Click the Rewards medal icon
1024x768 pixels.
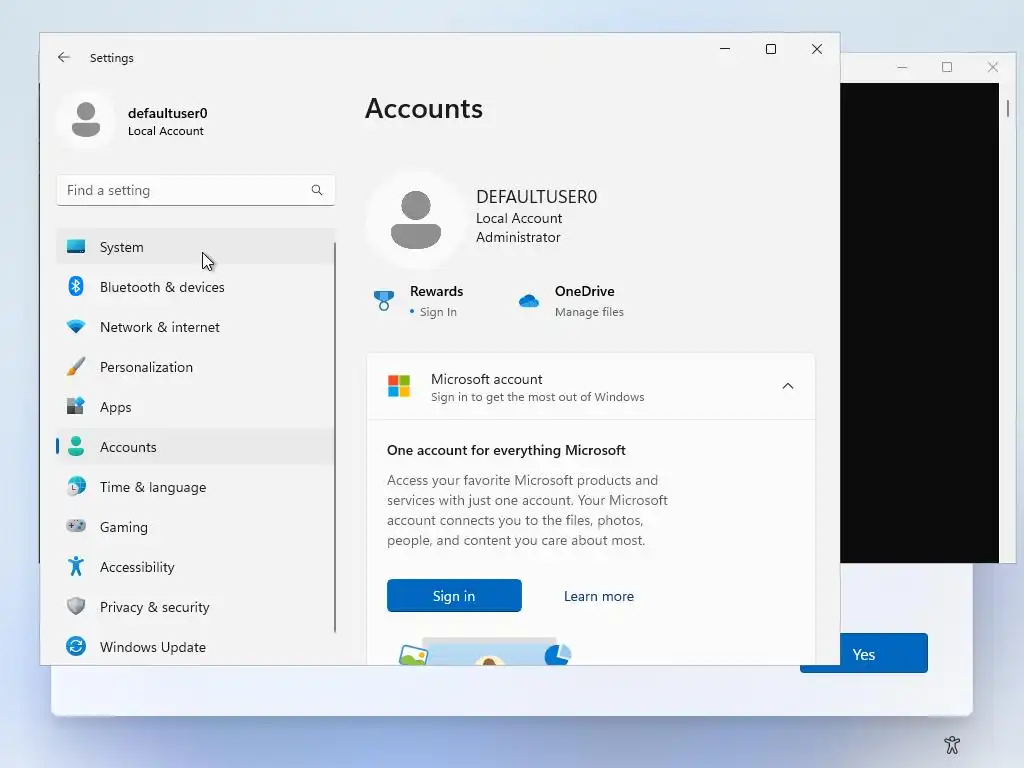tap(384, 300)
